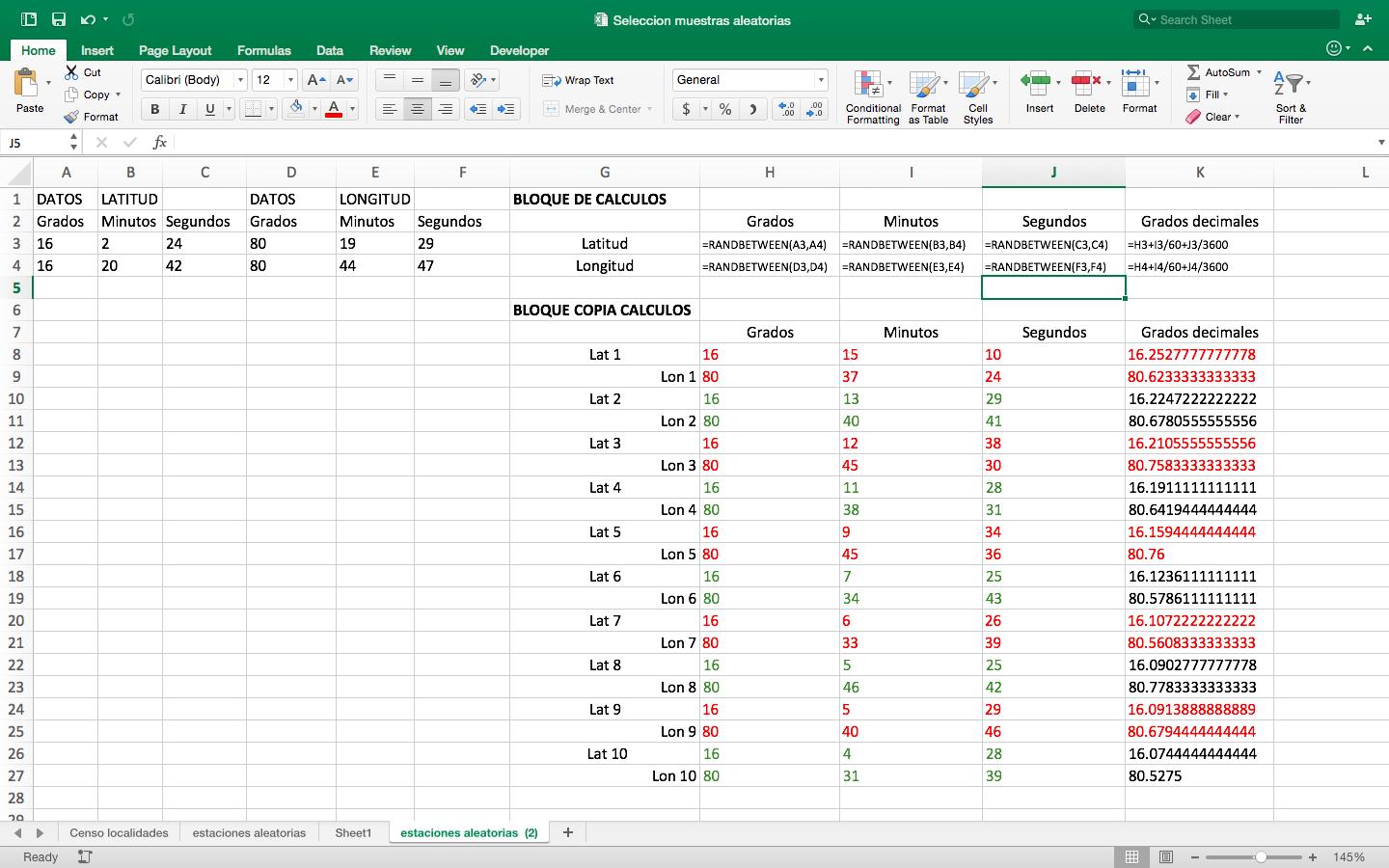The width and height of the screenshot is (1389, 868).
Task: Expand the AutoSum dropdown arrow
Action: [x=1259, y=72]
